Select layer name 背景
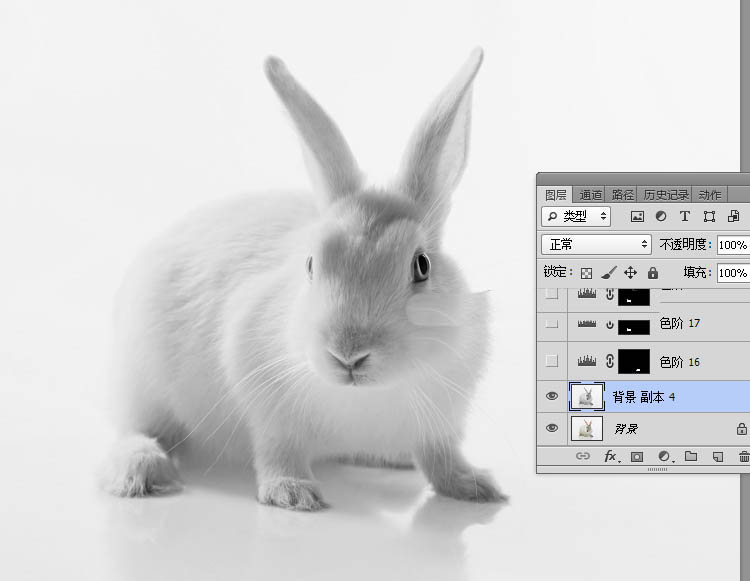This screenshot has width=750, height=581. click(626, 429)
